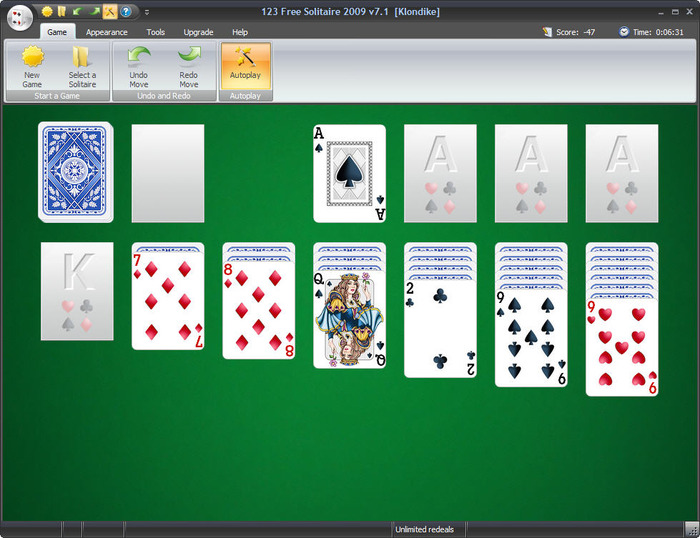Screen dimensions: 700x538
Task: Click the help question mark in quick access toolbar
Action: click(126, 12)
